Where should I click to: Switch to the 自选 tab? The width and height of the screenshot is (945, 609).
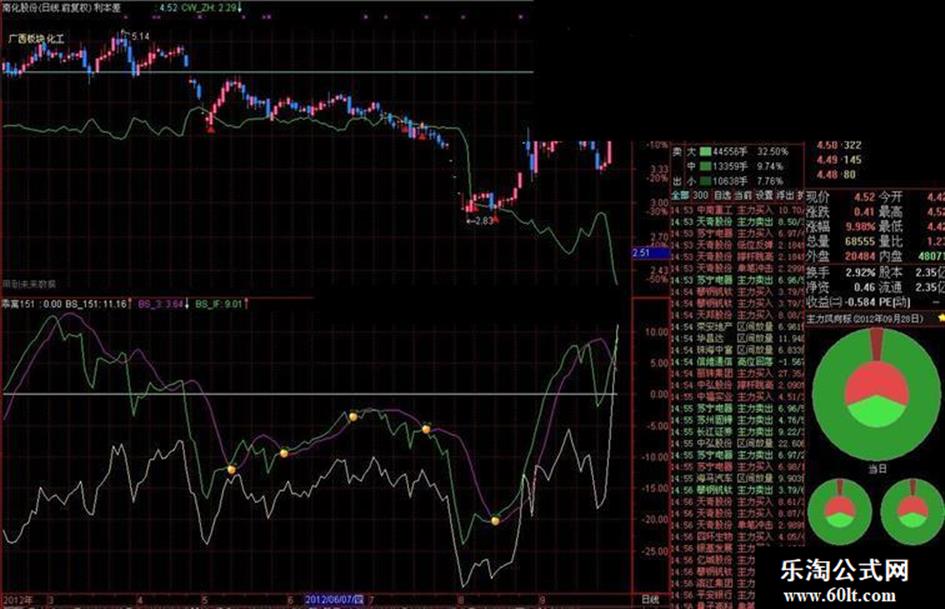click(722, 195)
